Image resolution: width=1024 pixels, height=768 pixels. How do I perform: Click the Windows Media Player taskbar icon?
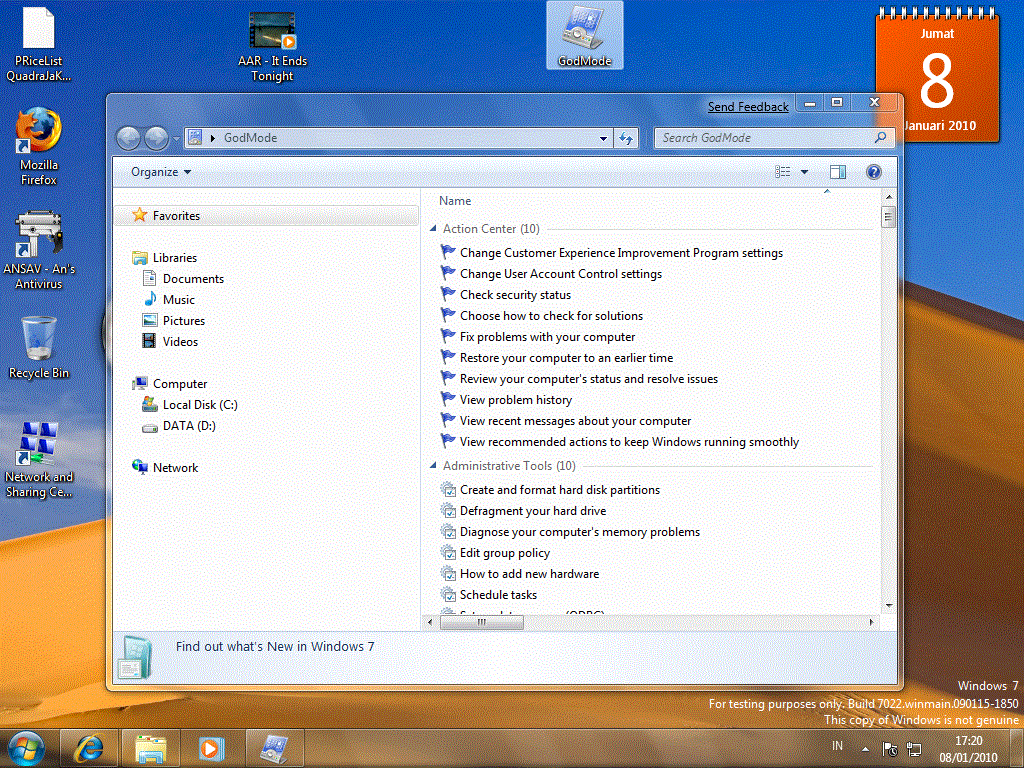pyautogui.click(x=210, y=748)
